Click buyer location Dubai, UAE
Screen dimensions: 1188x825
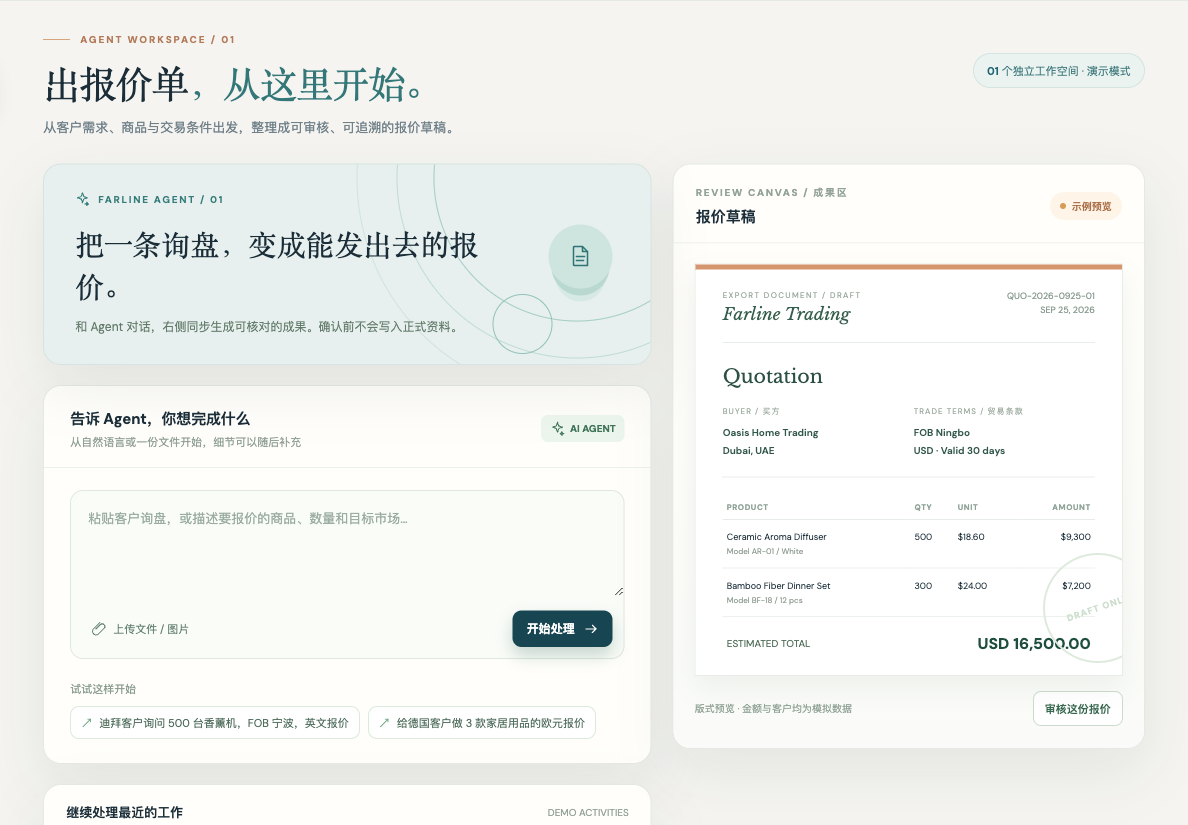[749, 451]
